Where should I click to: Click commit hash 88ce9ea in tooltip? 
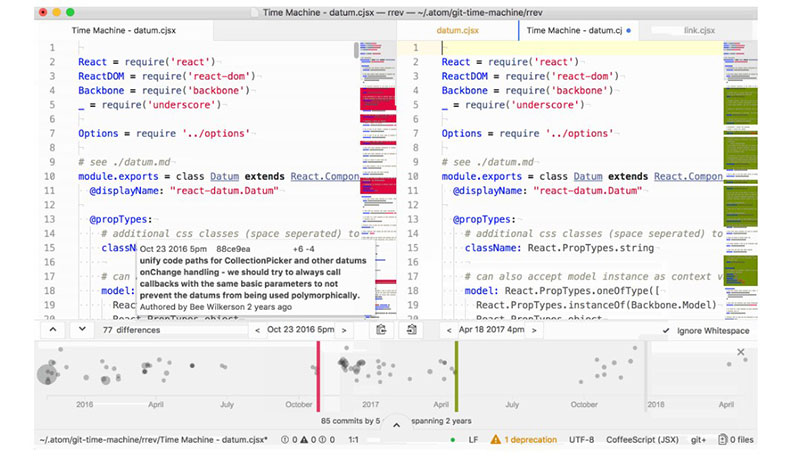point(233,249)
